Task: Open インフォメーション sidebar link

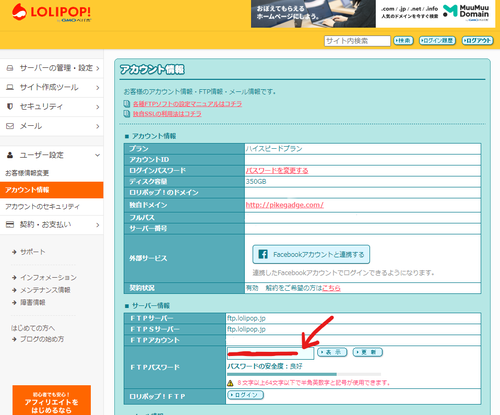Action: pyautogui.click(x=48, y=278)
